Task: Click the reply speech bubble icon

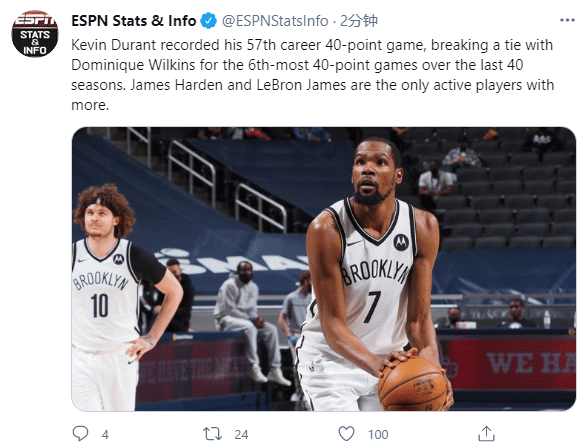Action: (80, 434)
